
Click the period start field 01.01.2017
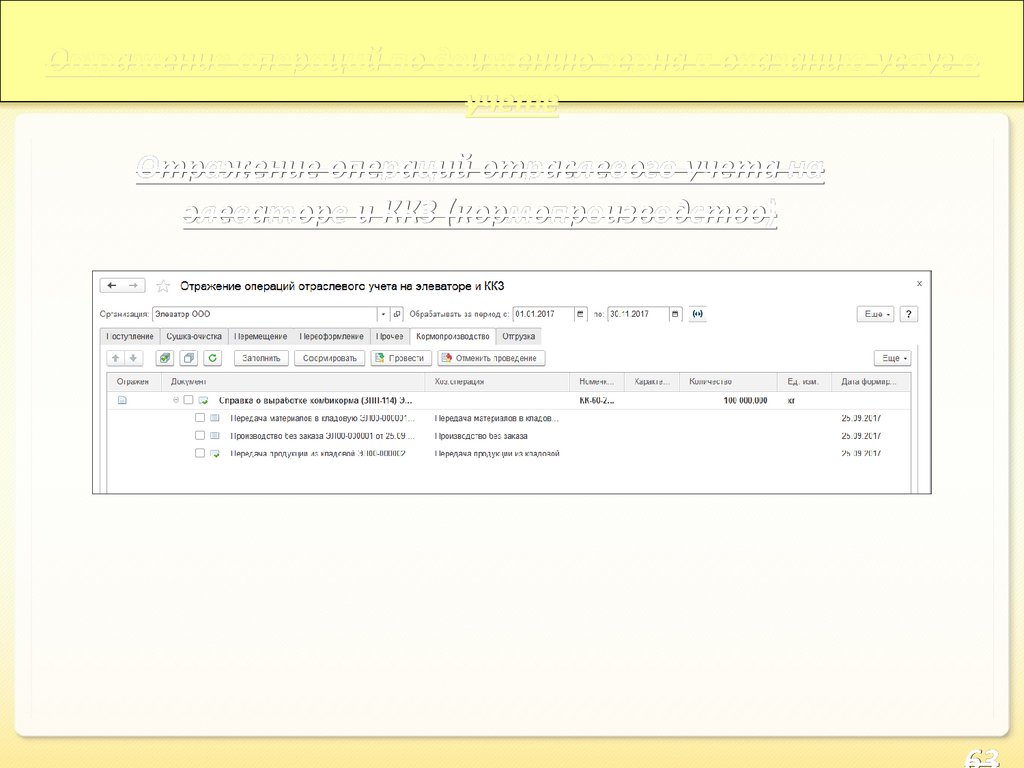[x=543, y=314]
